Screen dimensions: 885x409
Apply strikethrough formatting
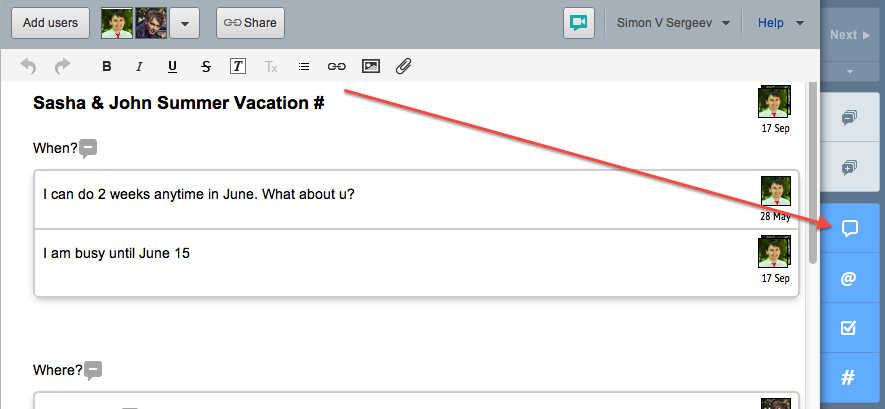click(205, 67)
